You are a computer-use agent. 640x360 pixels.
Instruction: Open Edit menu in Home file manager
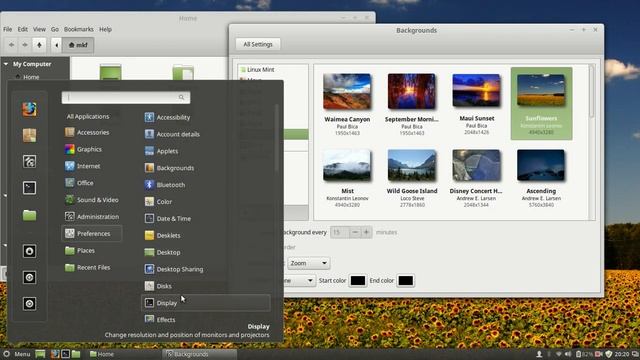(23, 29)
